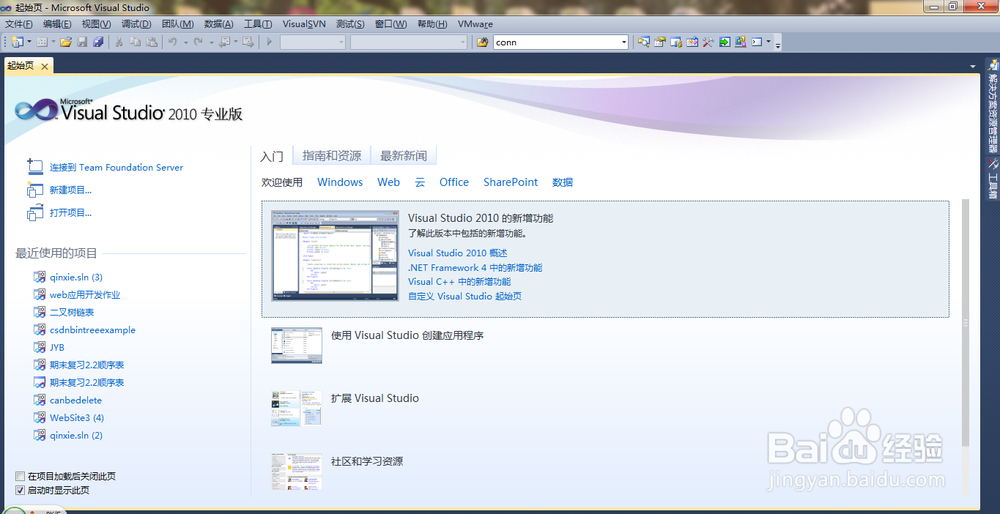The image size is (1000, 514).
Task: Open Visual Studio 2010 概述 link
Action: [457, 253]
